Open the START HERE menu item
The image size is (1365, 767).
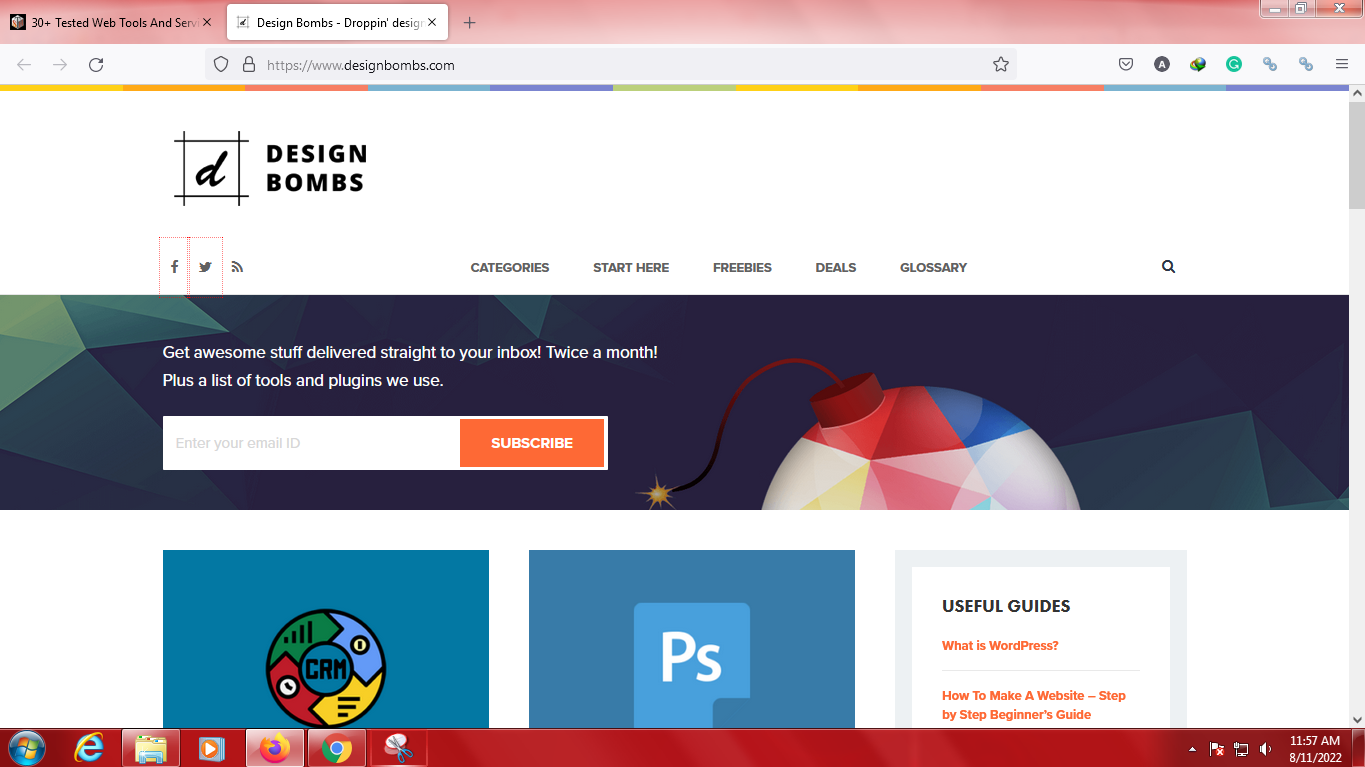pos(631,267)
